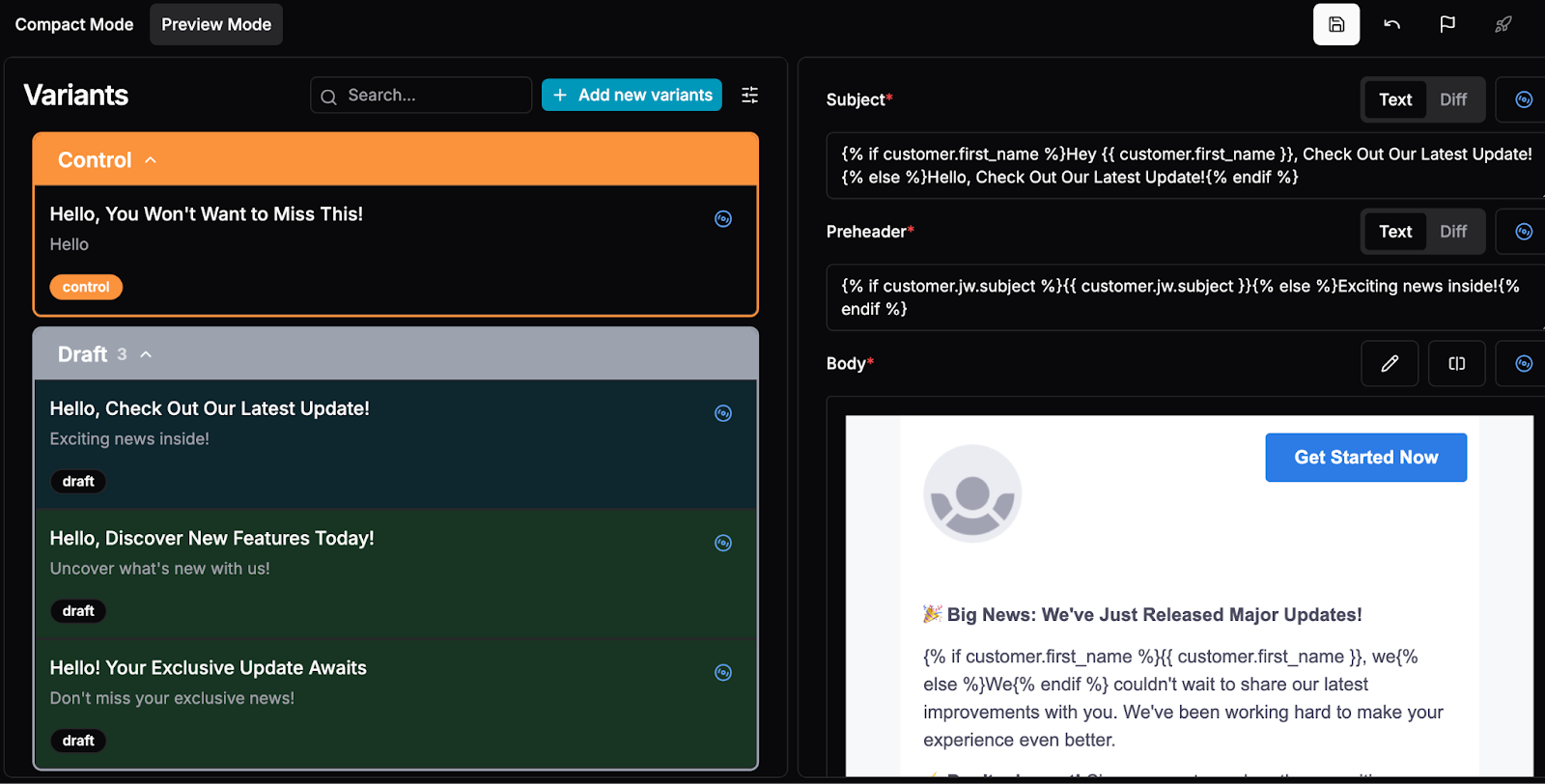1545x784 pixels.
Task: Click the AI icon on Control variant card
Action: pyautogui.click(x=722, y=219)
